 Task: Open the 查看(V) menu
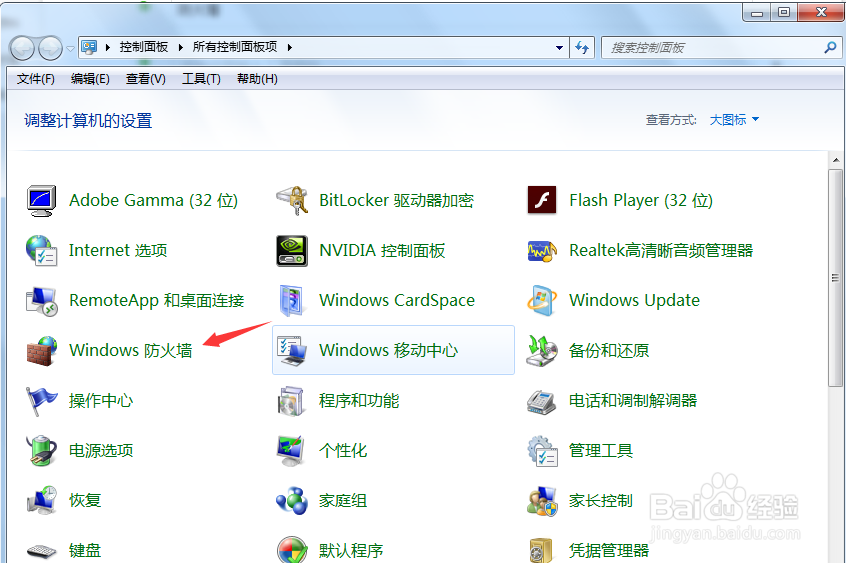(x=146, y=79)
